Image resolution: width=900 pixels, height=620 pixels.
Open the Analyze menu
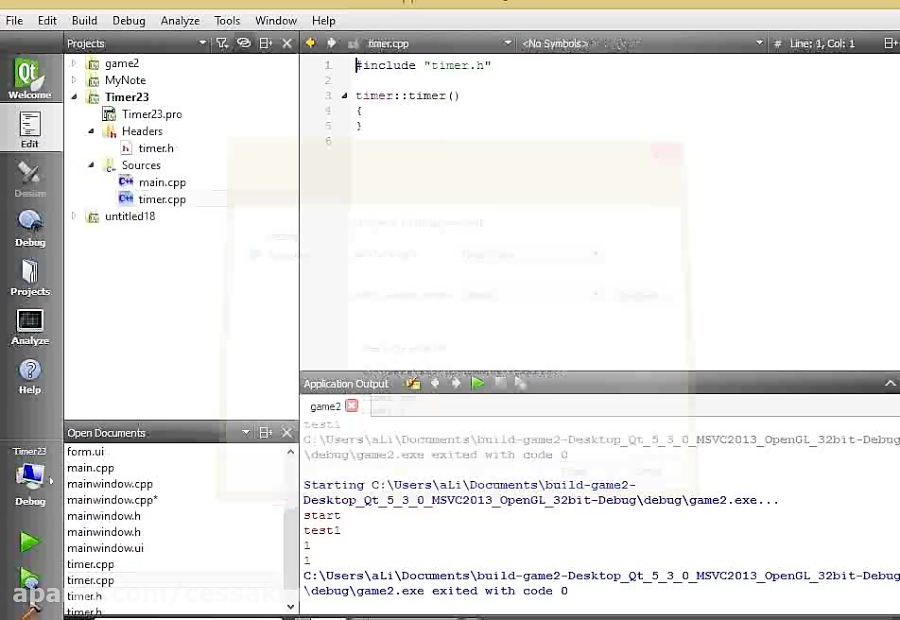[x=180, y=20]
